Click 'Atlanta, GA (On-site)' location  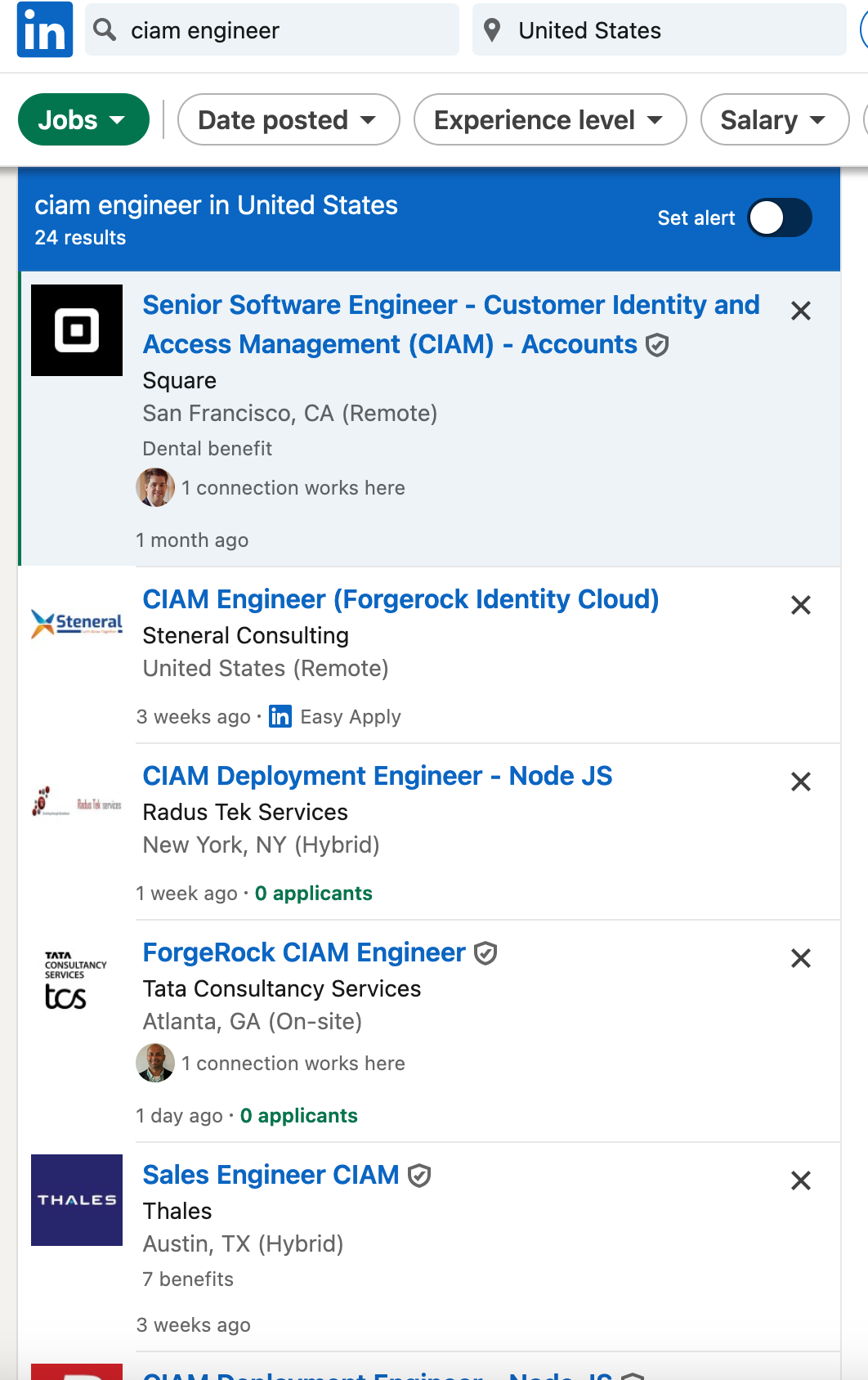(x=253, y=1022)
